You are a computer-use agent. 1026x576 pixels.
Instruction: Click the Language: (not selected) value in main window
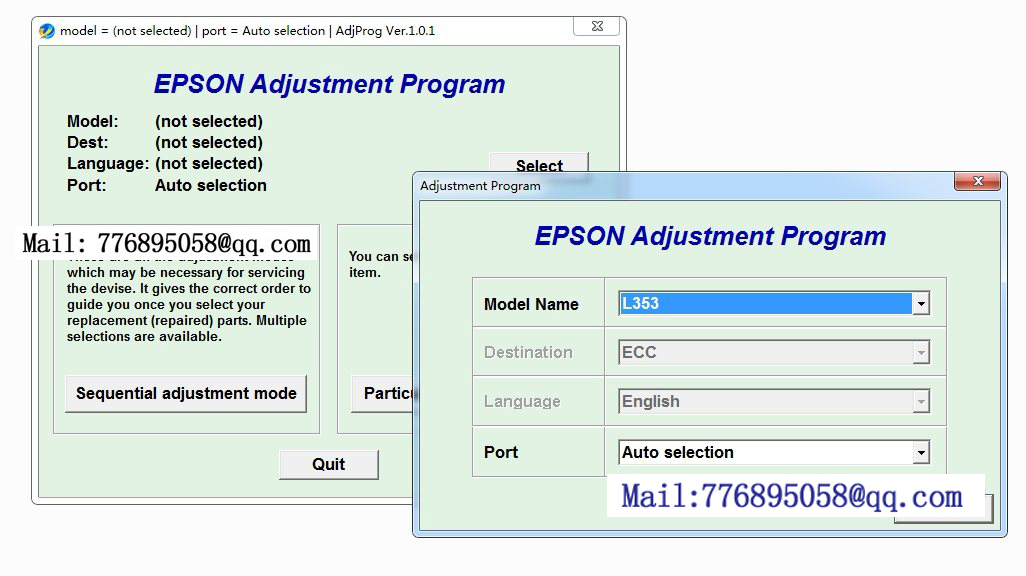[209, 163]
